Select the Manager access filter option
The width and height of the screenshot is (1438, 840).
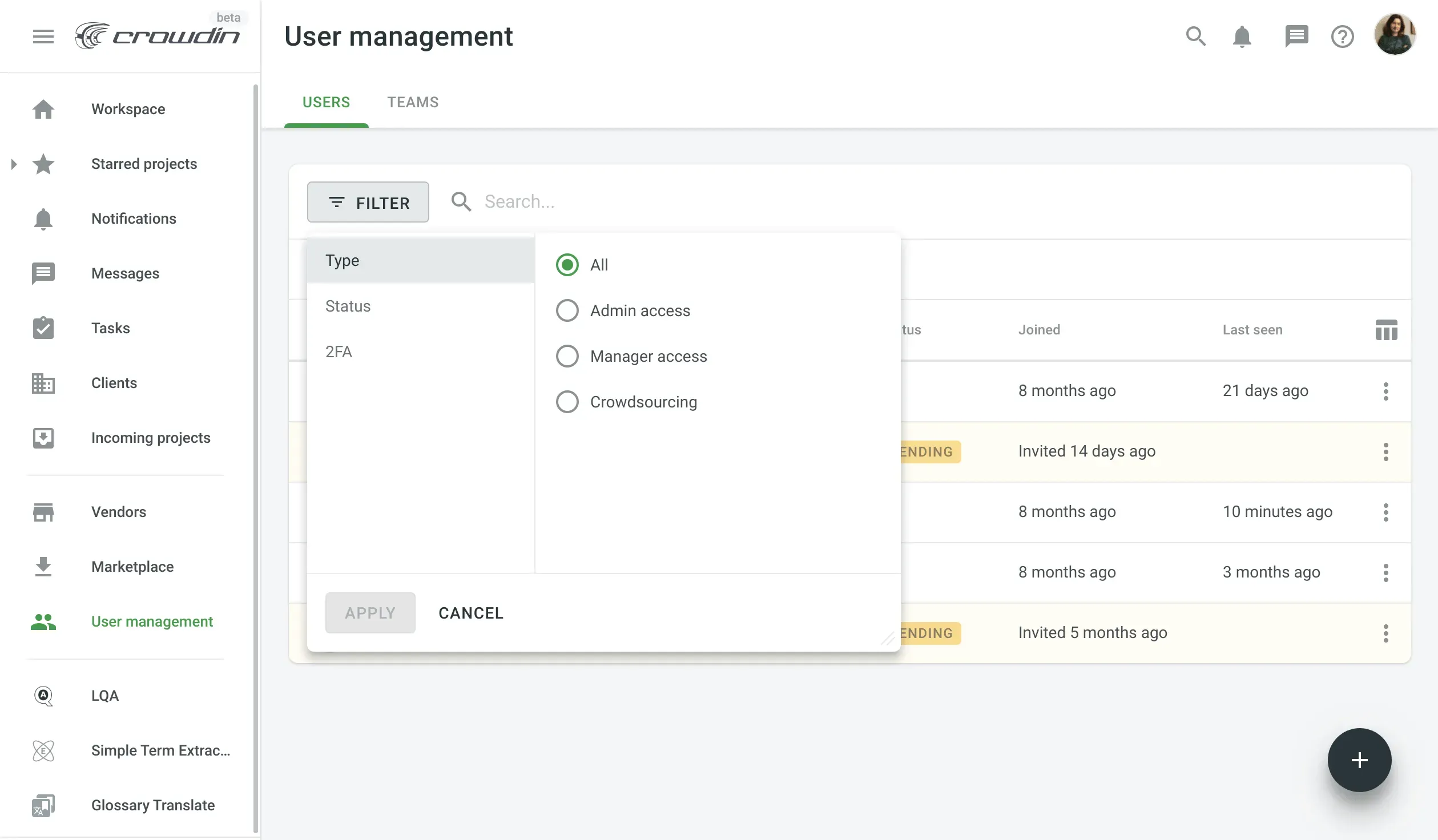pyautogui.click(x=567, y=356)
